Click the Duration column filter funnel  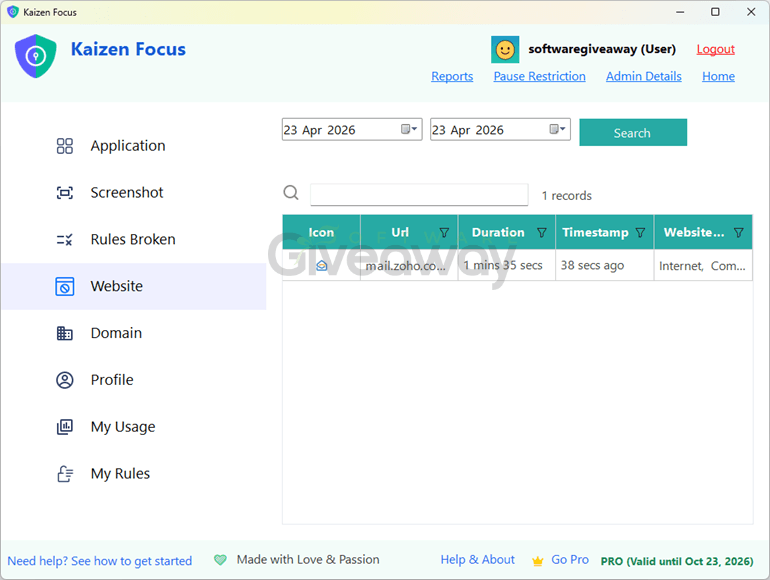click(542, 232)
